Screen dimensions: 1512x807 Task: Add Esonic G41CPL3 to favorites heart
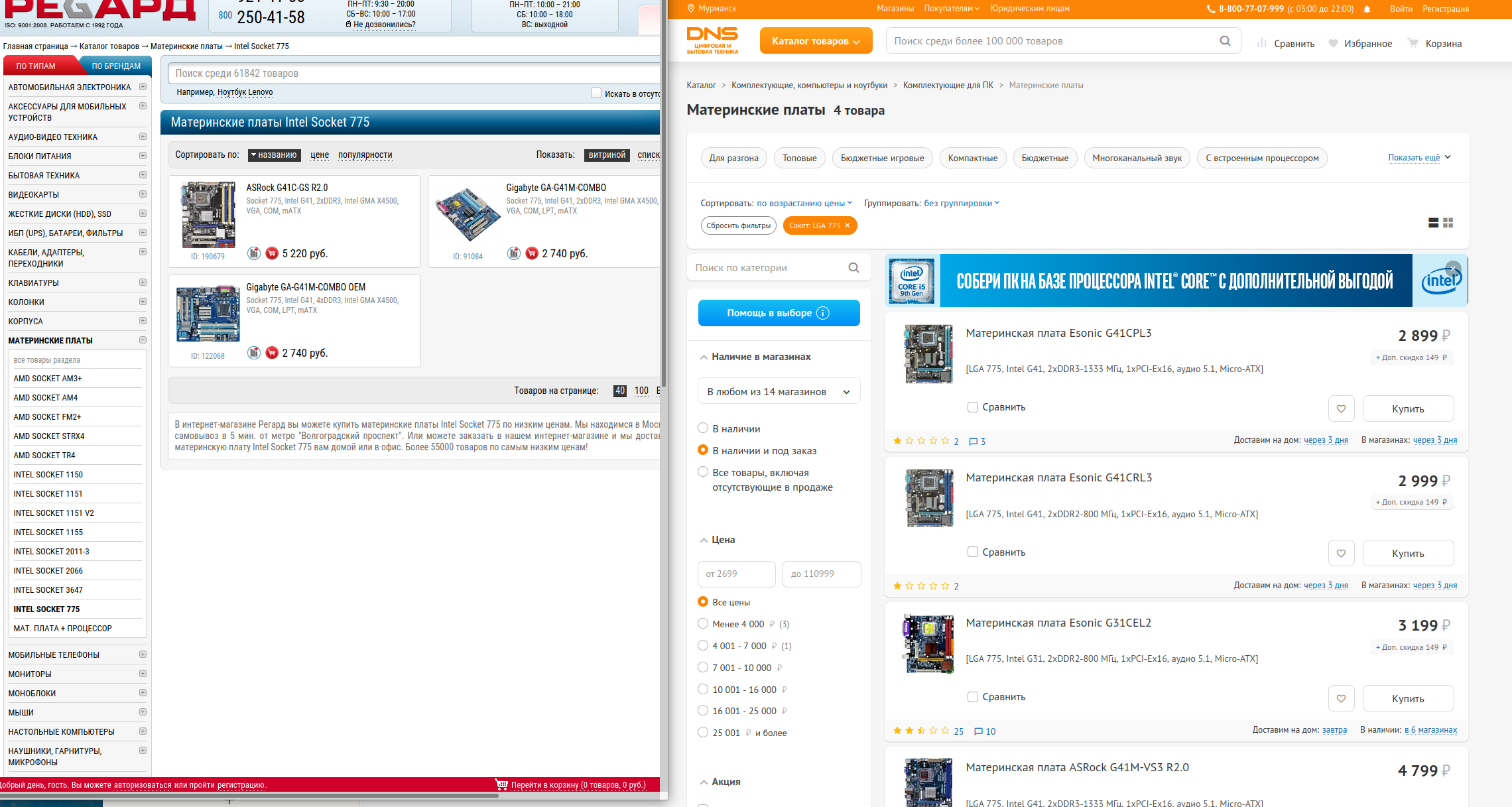coord(1341,408)
